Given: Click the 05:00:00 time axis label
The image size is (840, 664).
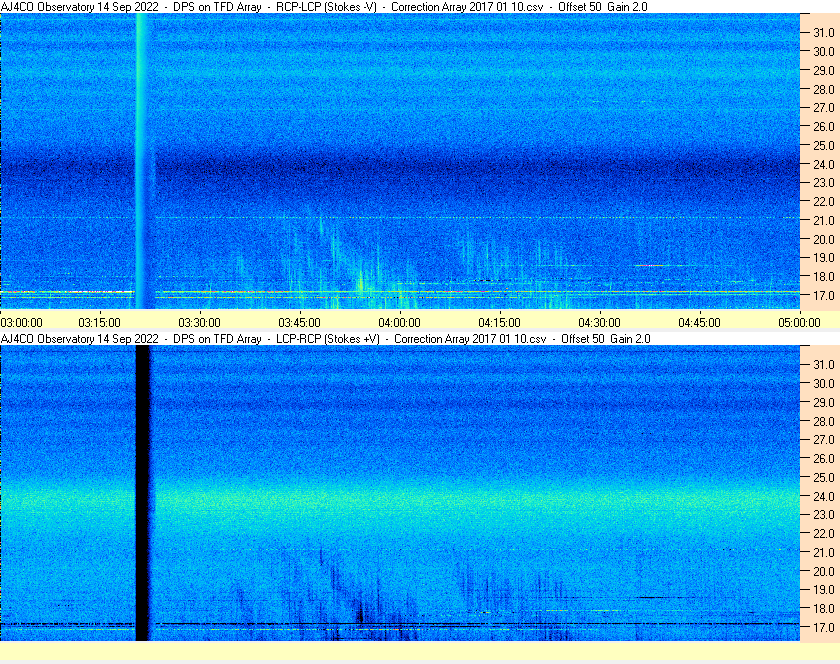Looking at the screenshot, I should click(799, 323).
